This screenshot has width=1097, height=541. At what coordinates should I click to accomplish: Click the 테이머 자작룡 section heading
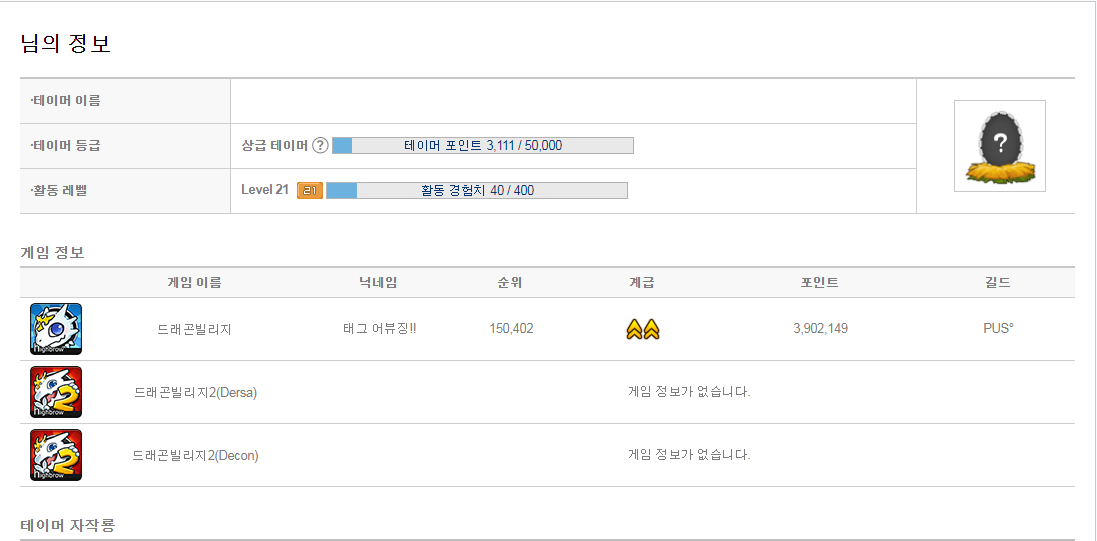click(67, 524)
